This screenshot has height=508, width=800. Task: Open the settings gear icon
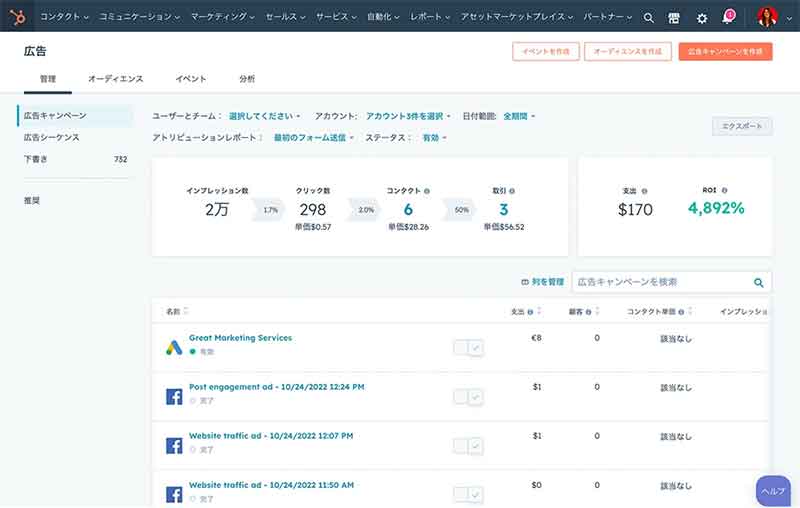pos(702,18)
